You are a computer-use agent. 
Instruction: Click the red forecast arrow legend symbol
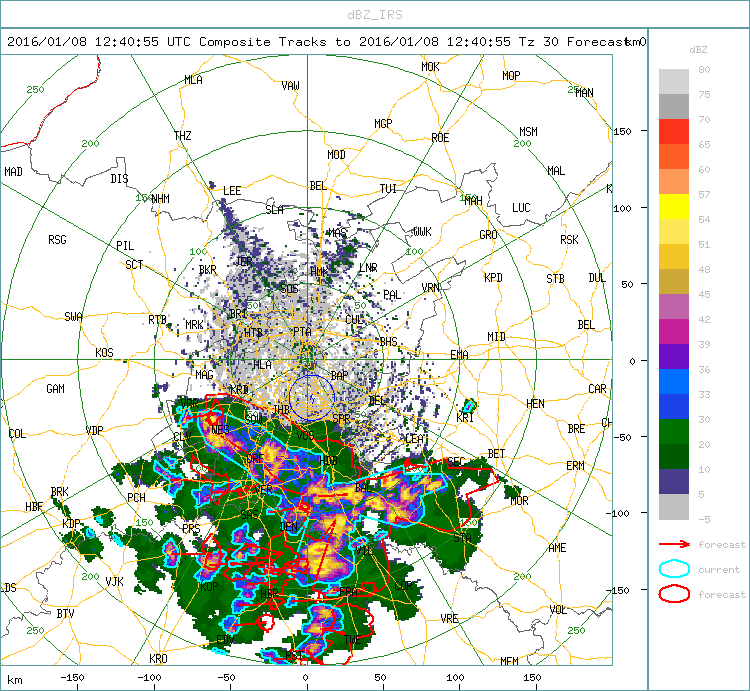pos(674,544)
